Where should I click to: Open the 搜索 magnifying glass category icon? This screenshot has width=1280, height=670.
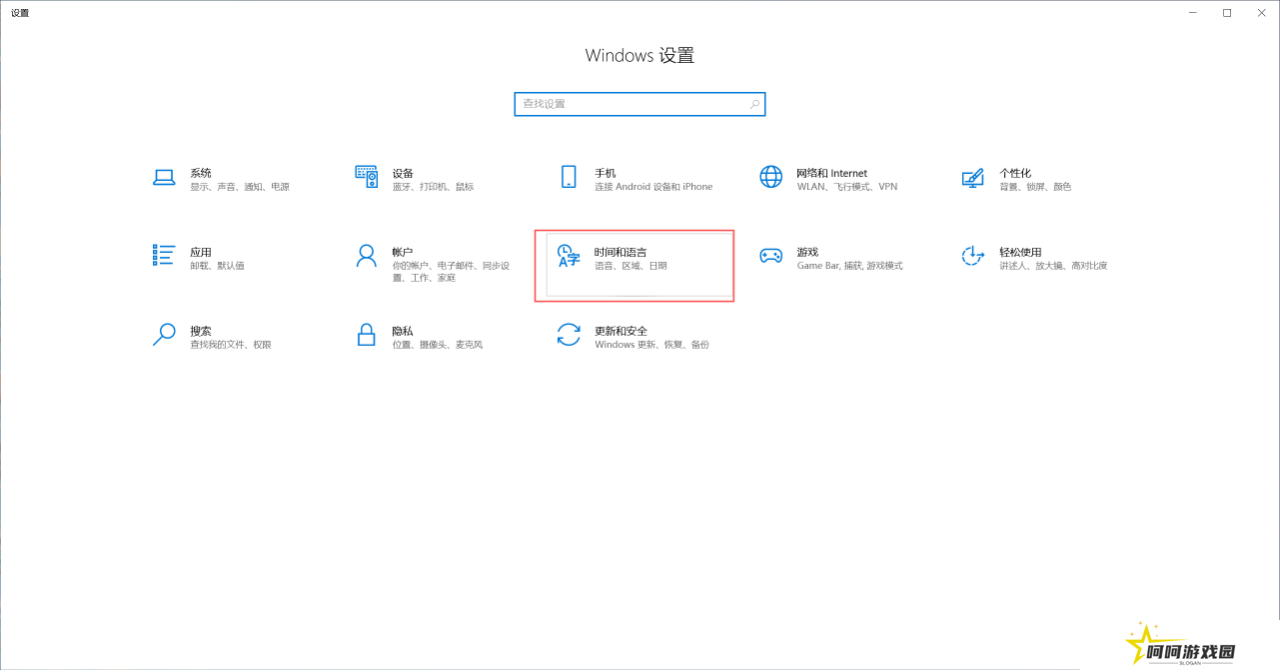click(x=164, y=334)
